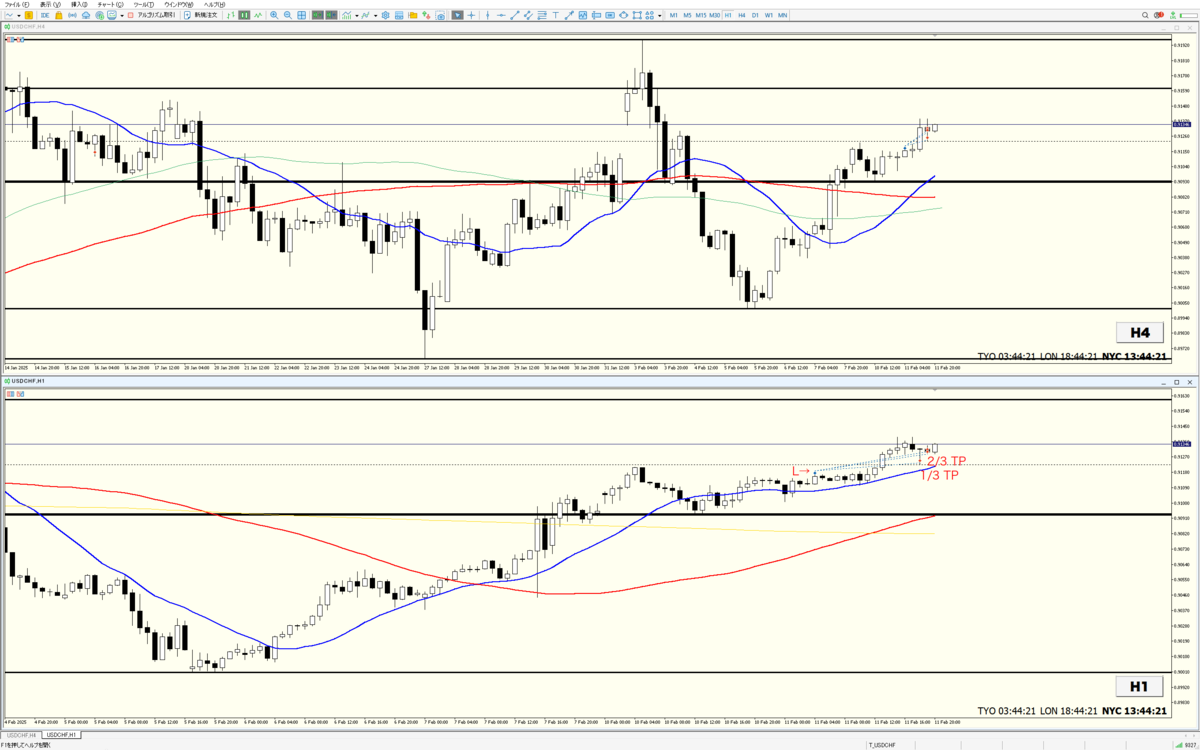The height and width of the screenshot is (750, 1200).
Task: Open the チャート (Chart) menu
Action: (110, 5)
